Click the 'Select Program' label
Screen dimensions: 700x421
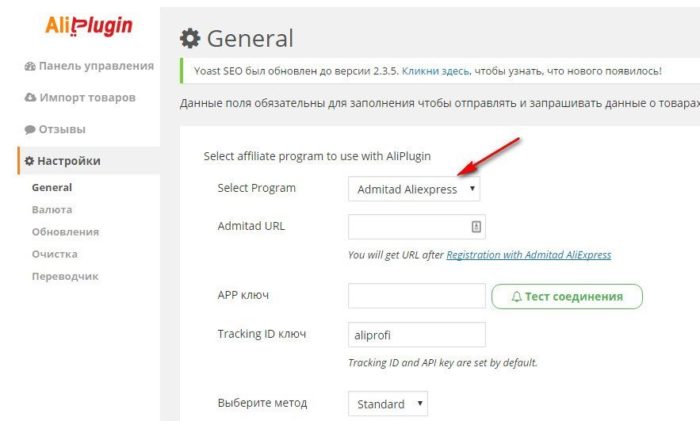pos(256,188)
